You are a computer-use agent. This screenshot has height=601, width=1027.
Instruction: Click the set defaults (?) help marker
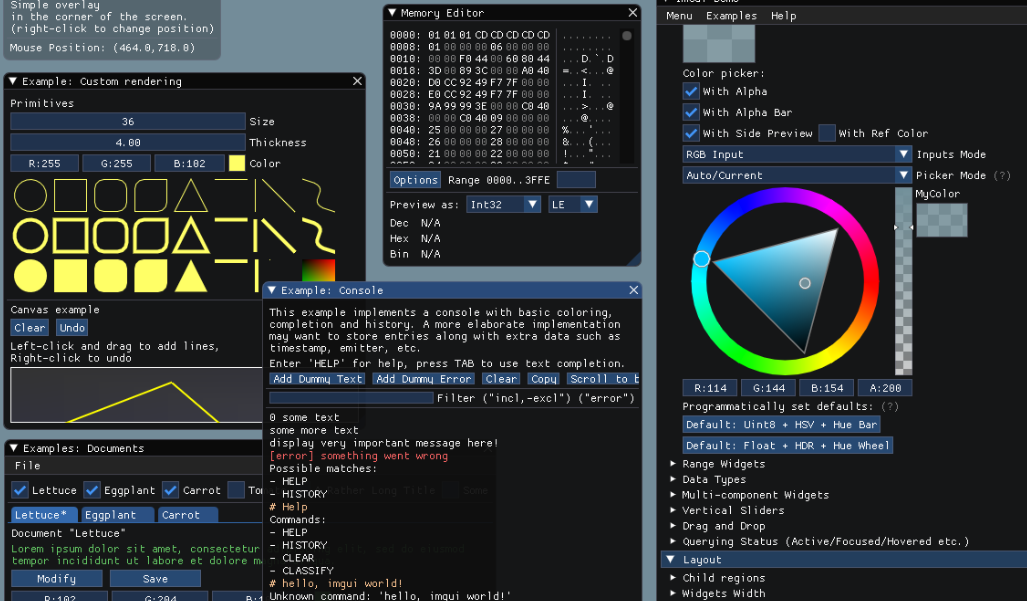coord(889,407)
